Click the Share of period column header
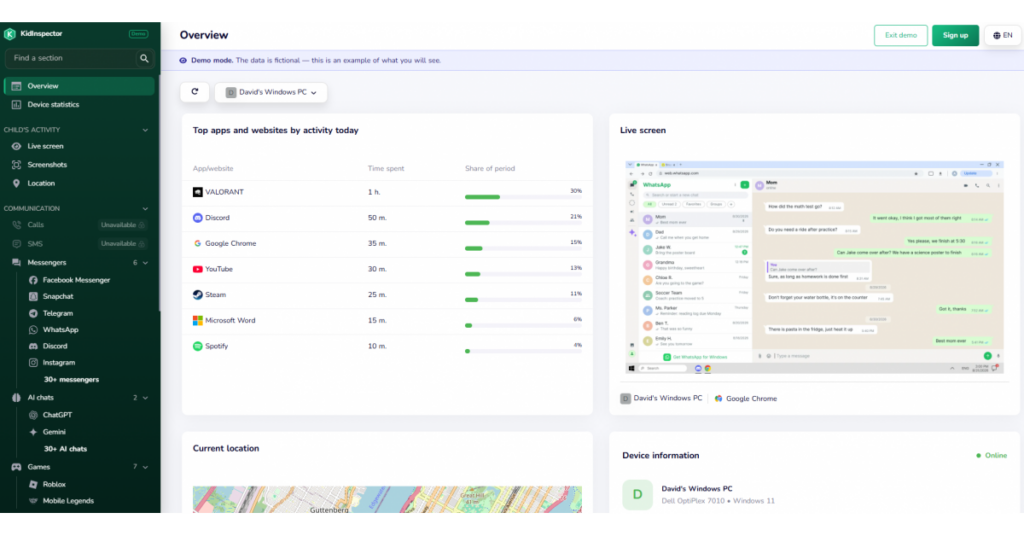Screen dimensions: 1024x536 tap(490, 168)
